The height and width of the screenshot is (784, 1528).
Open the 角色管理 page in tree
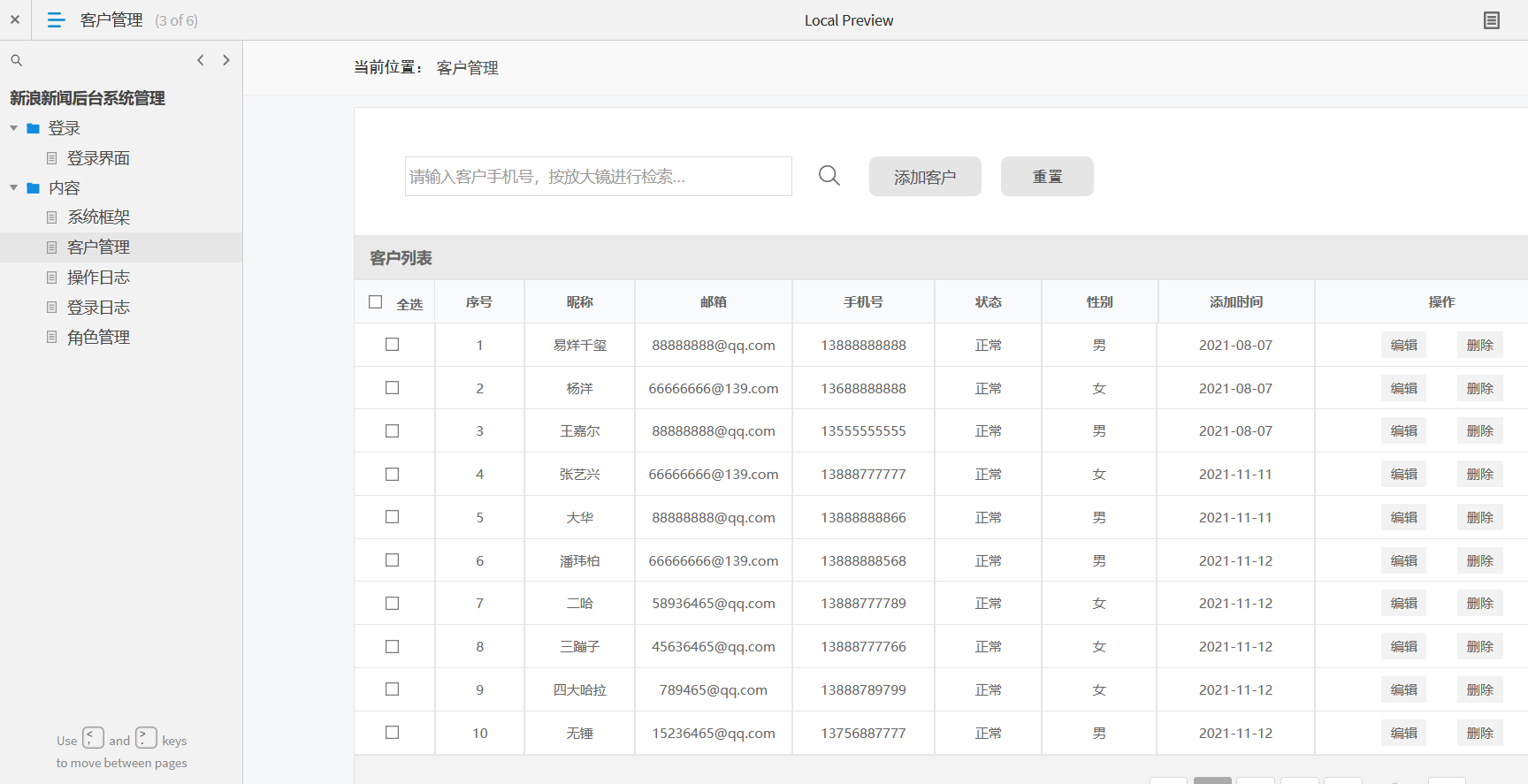tap(98, 338)
